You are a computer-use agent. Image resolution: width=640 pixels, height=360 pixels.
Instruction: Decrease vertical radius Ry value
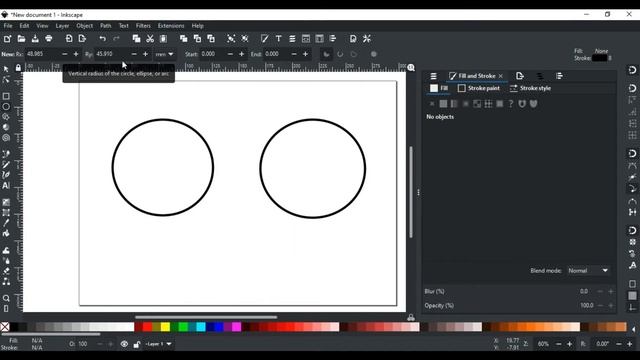coord(134,54)
